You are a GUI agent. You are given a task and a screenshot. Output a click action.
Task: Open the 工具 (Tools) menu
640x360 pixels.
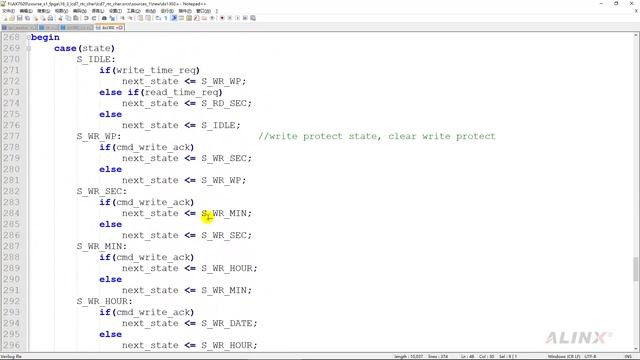(133, 11)
